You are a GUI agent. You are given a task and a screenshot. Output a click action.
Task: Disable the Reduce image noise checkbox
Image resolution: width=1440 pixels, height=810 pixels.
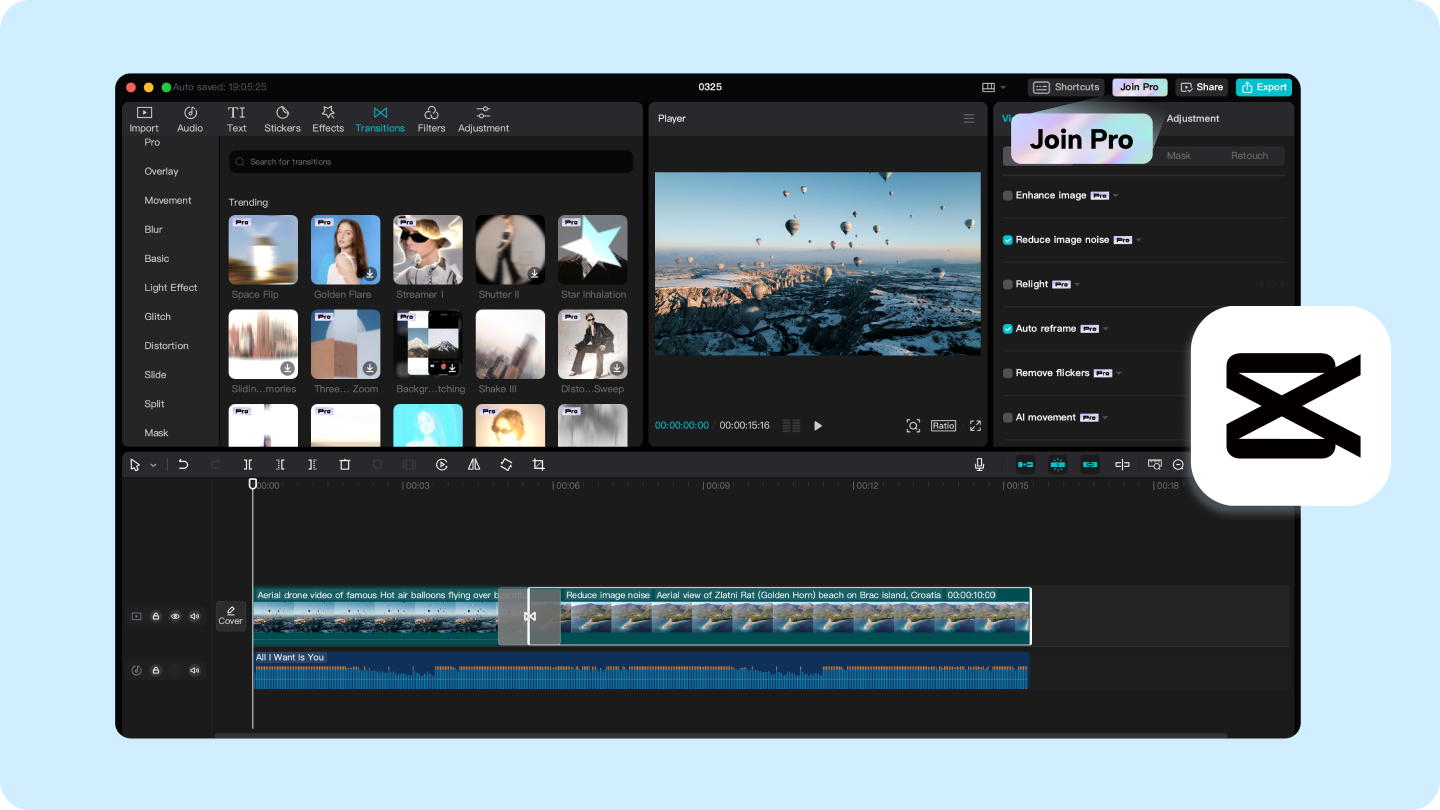point(1007,239)
